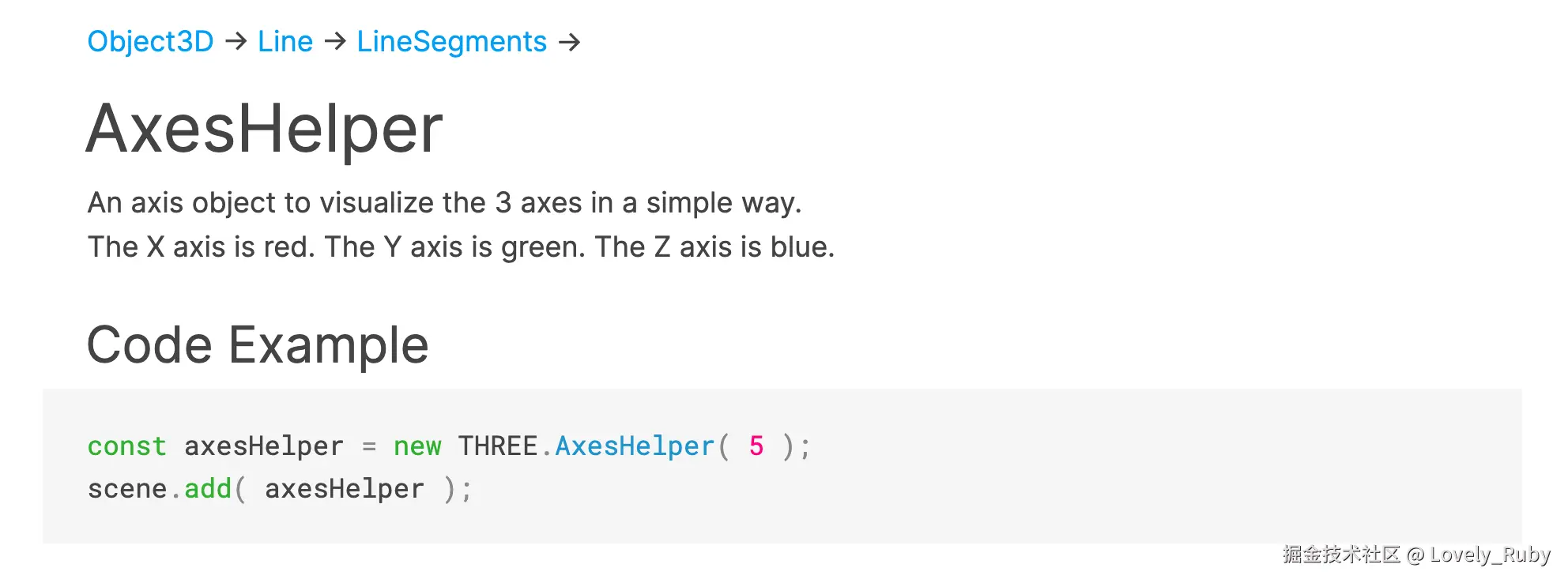The height and width of the screenshot is (583, 1568).
Task: Click the arrow after LineSegments
Action: (x=569, y=41)
